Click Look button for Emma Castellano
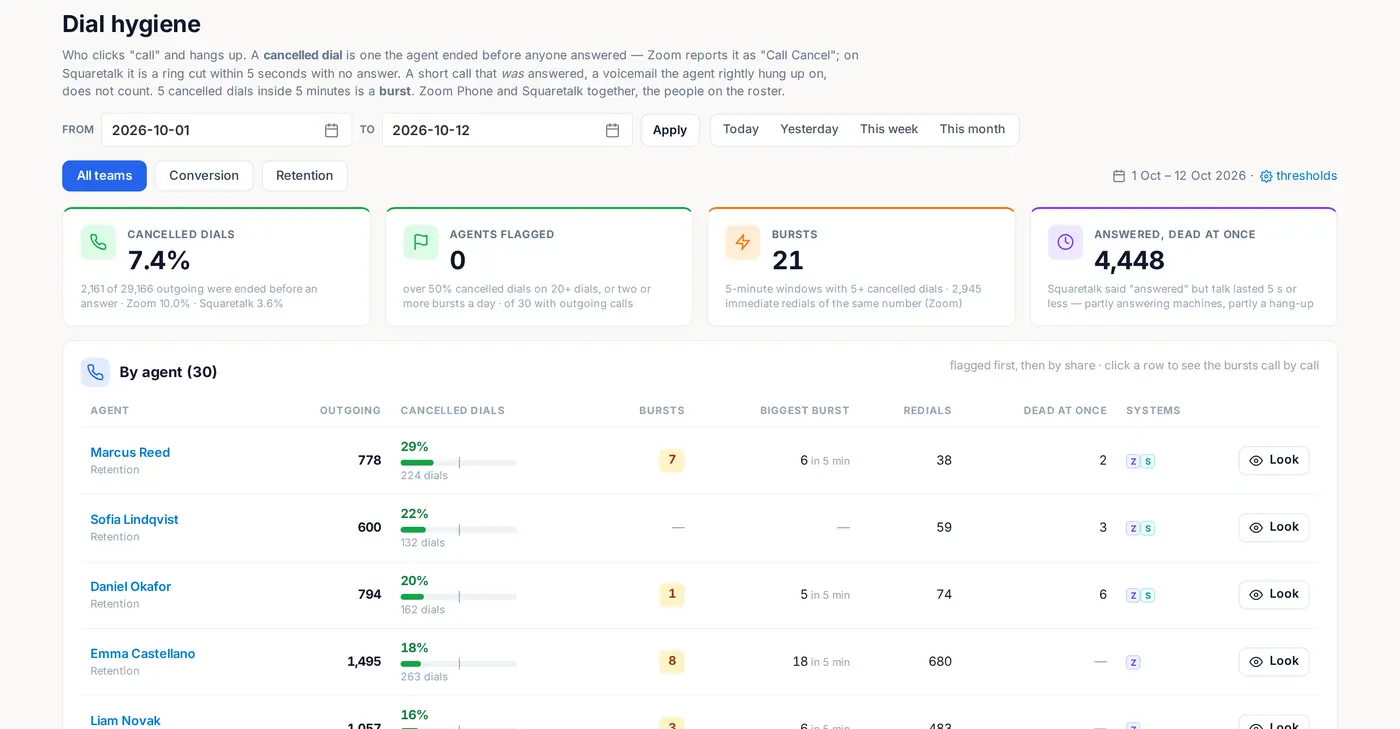The image size is (1400, 729). point(1274,661)
